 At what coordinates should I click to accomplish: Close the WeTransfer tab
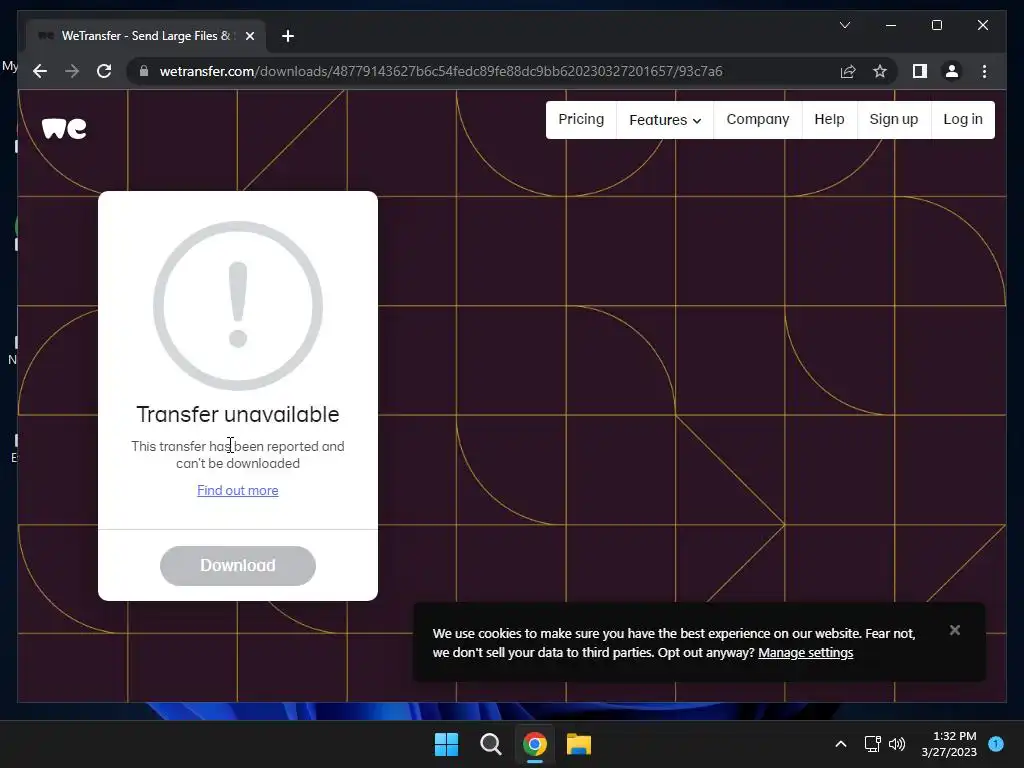point(249,36)
